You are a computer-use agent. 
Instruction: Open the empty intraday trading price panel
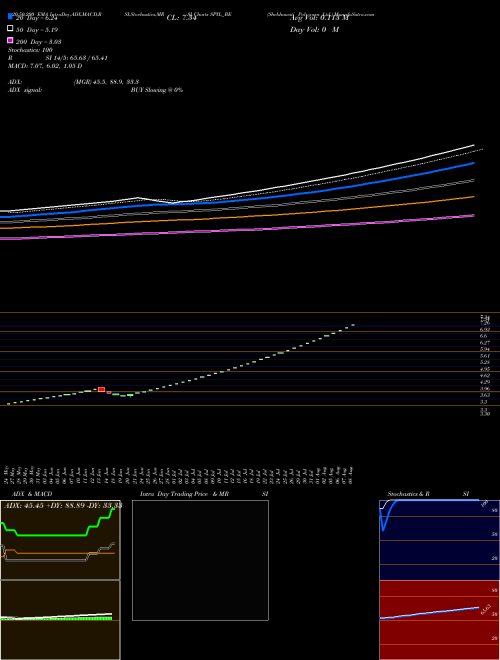pyautogui.click(x=200, y=560)
